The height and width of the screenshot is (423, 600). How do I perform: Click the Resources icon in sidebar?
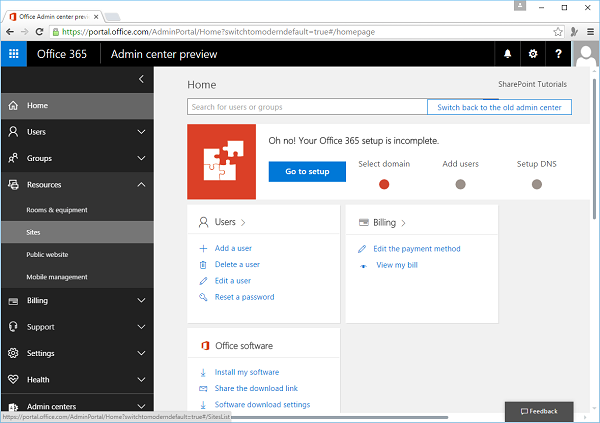point(13,185)
